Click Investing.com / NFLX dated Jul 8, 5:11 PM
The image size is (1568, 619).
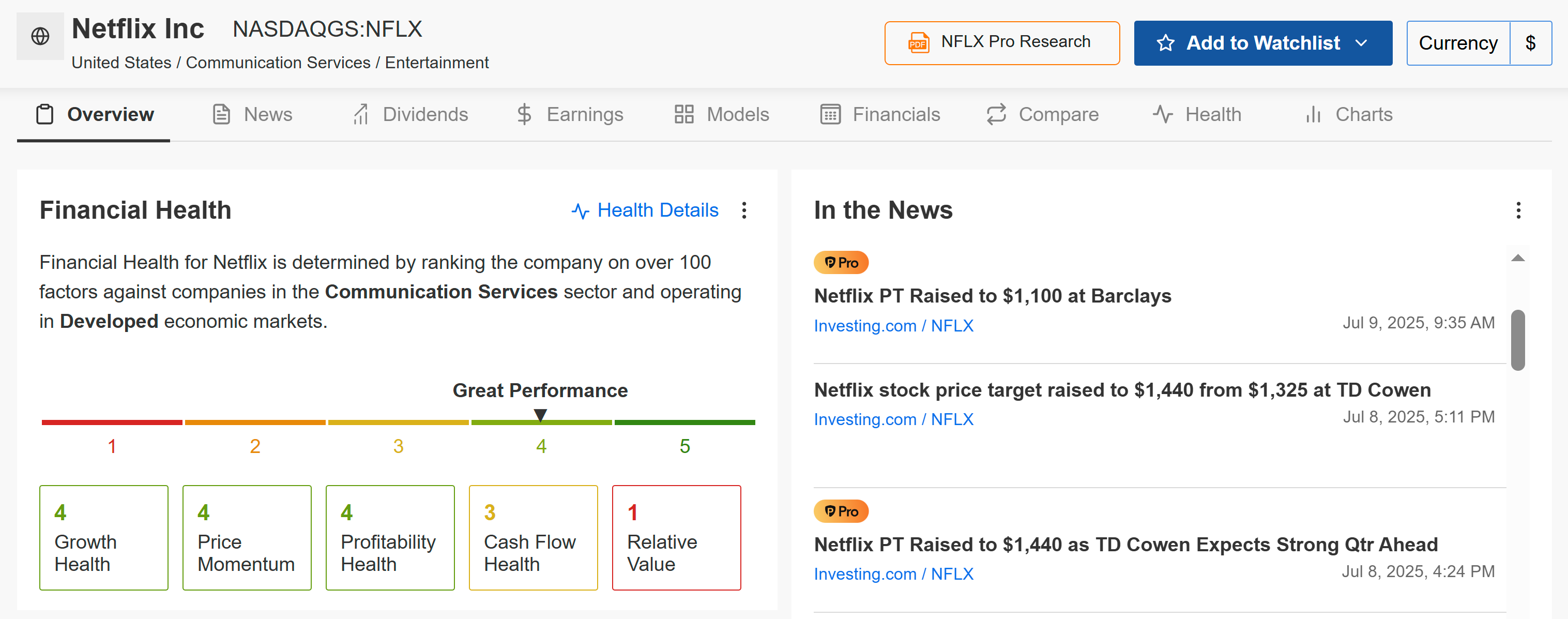click(x=893, y=419)
